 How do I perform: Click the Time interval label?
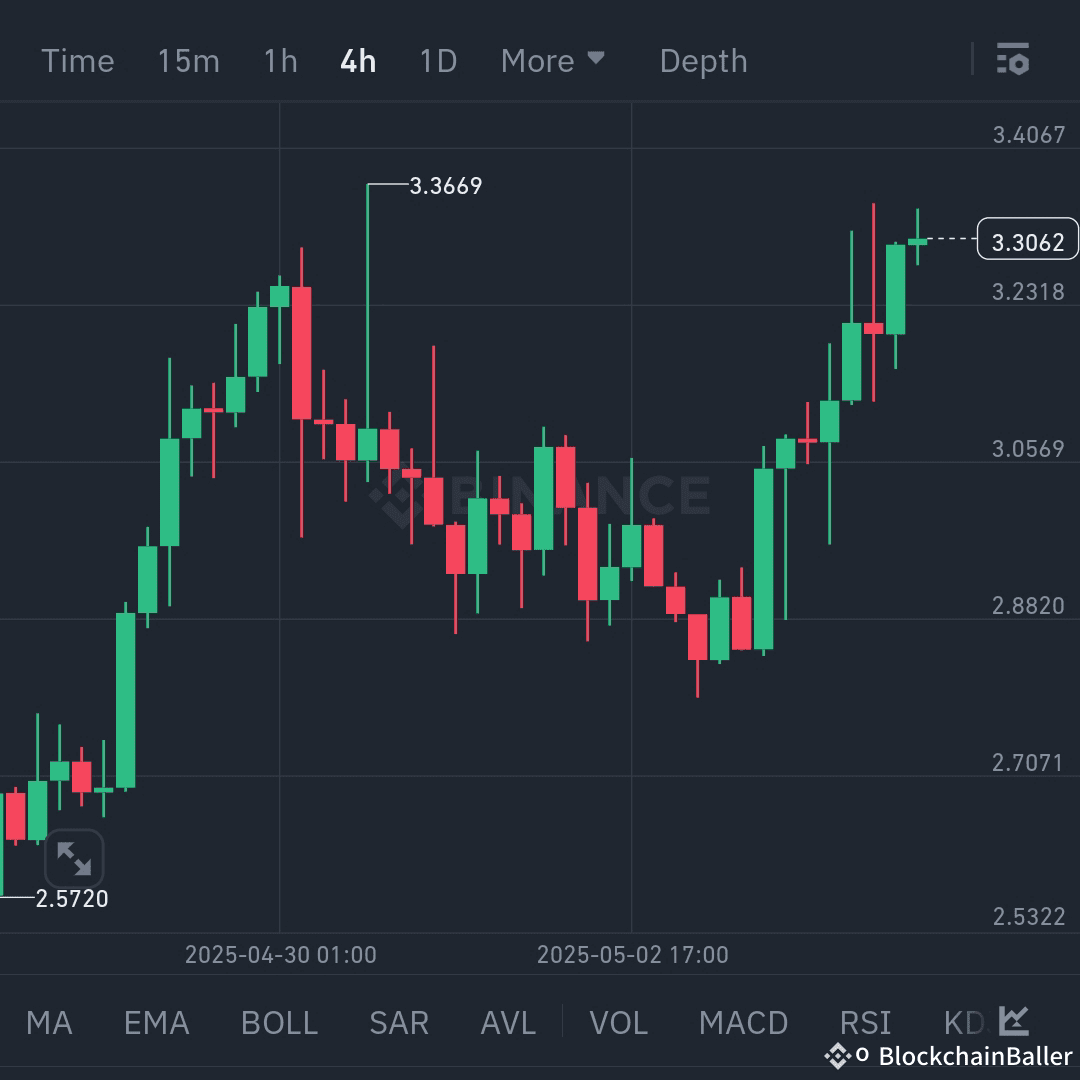coord(77,60)
